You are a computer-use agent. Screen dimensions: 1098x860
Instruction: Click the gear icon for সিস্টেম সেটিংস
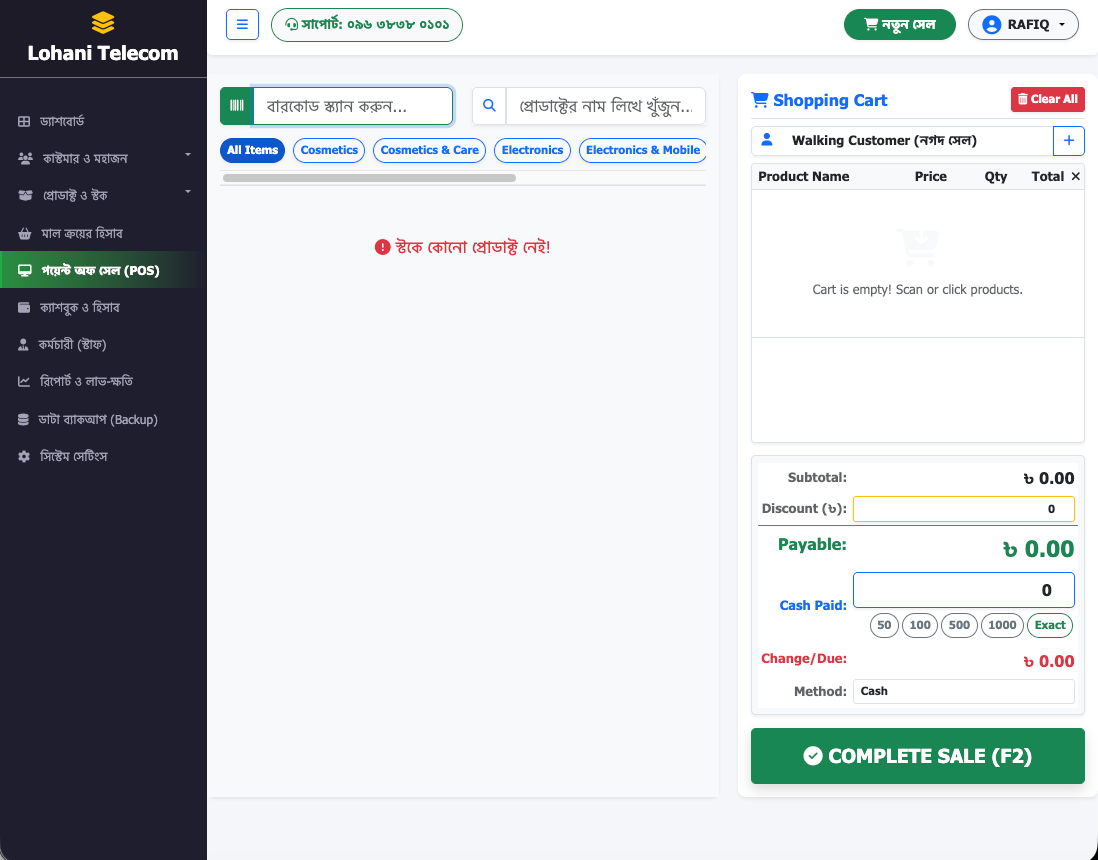pos(24,457)
